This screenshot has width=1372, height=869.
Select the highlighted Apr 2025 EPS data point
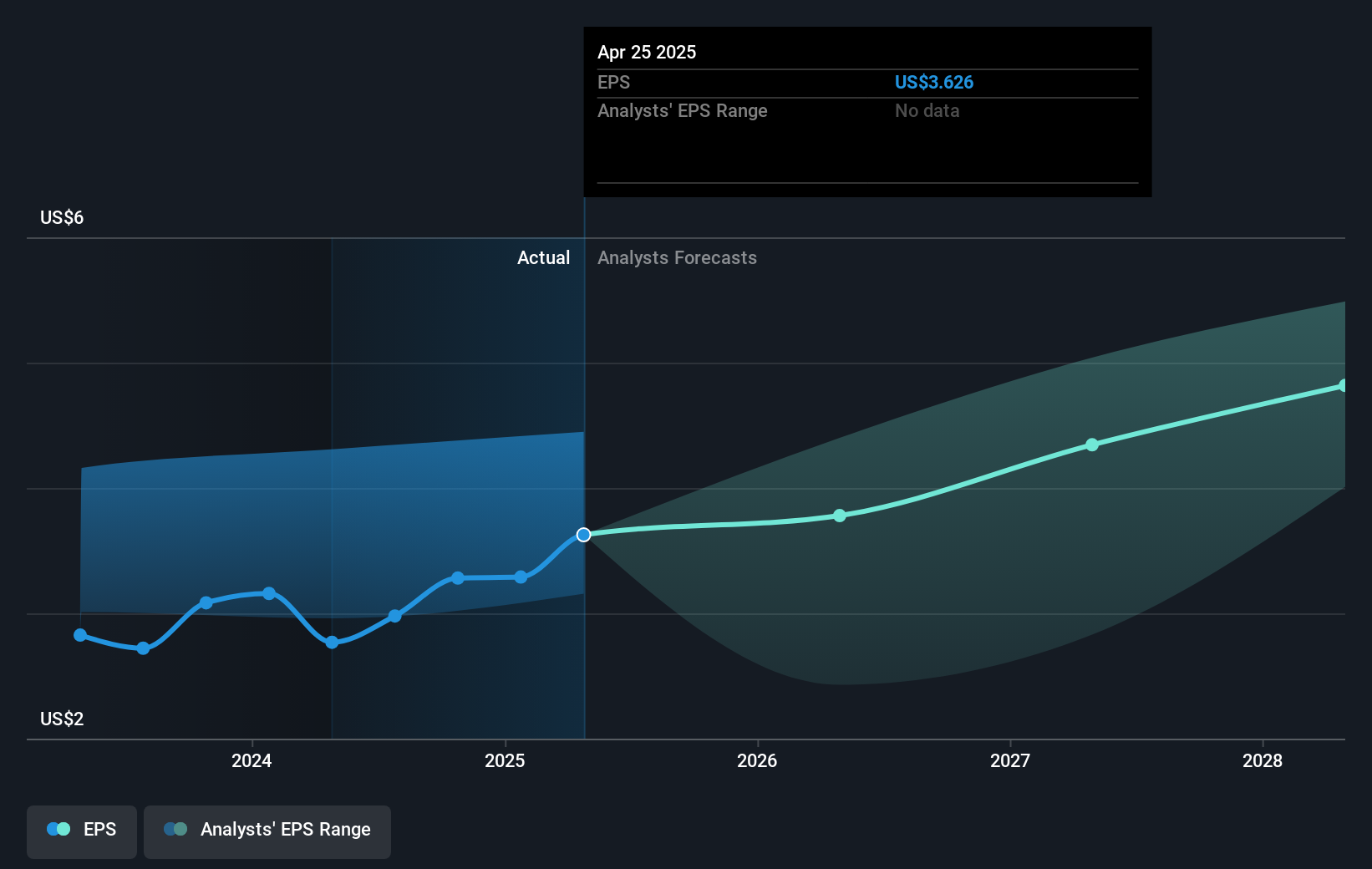click(584, 535)
